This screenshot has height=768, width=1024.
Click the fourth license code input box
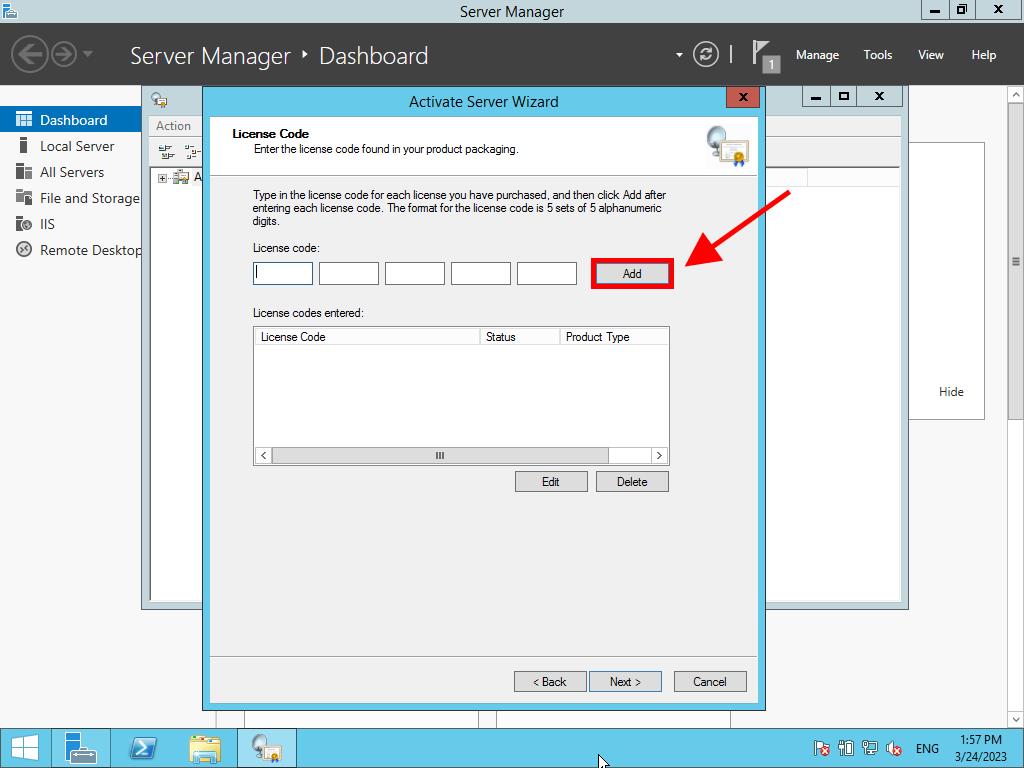[481, 273]
